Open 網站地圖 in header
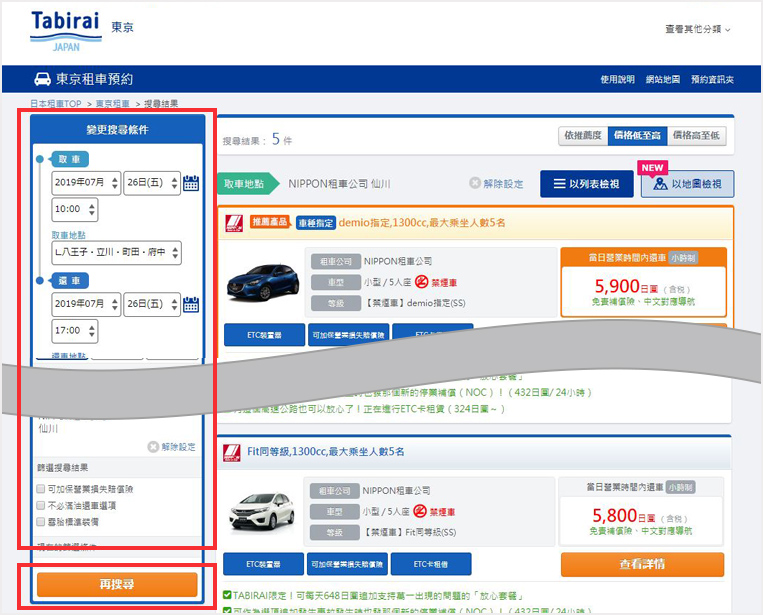Viewport: 763px width, 615px height. 663,79
